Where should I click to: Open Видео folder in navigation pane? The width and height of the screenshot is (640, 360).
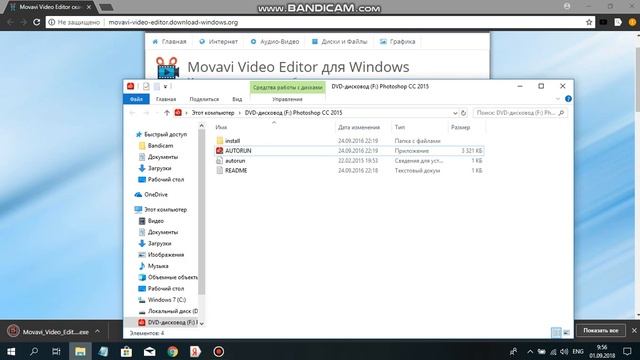(156, 221)
